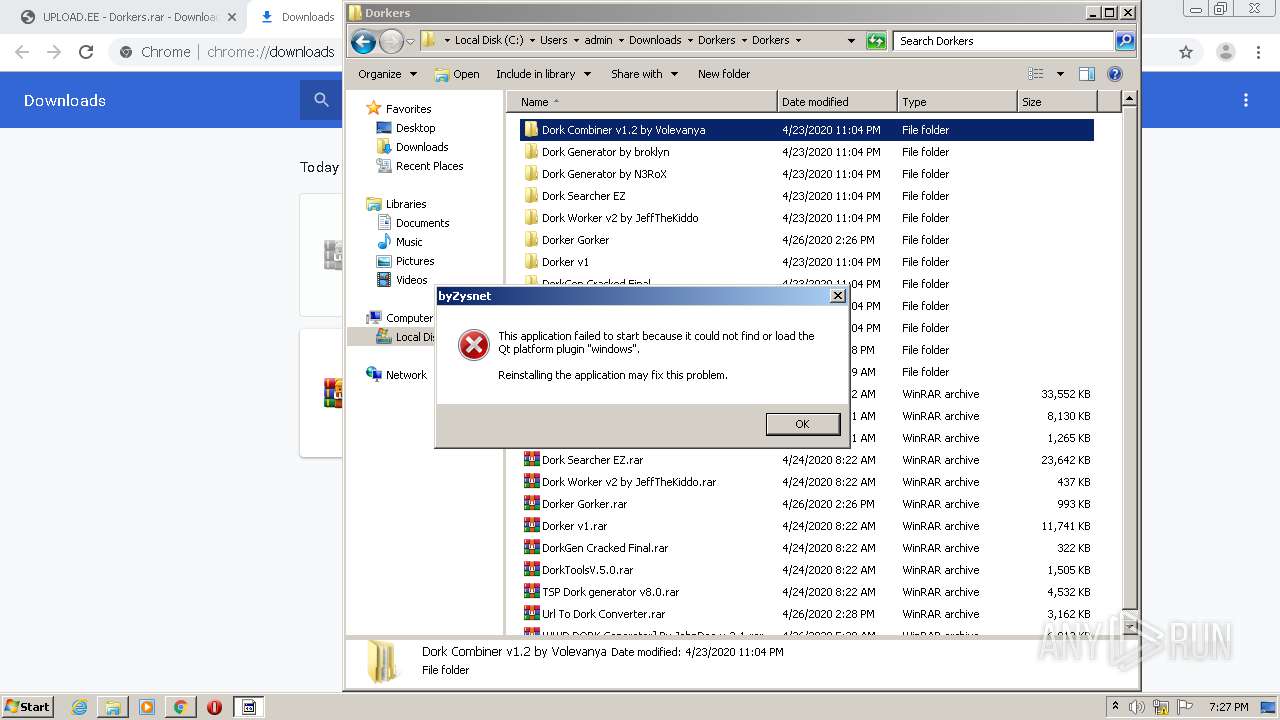Open Chrome from the taskbar
The width and height of the screenshot is (1280, 720).
pyautogui.click(x=180, y=707)
